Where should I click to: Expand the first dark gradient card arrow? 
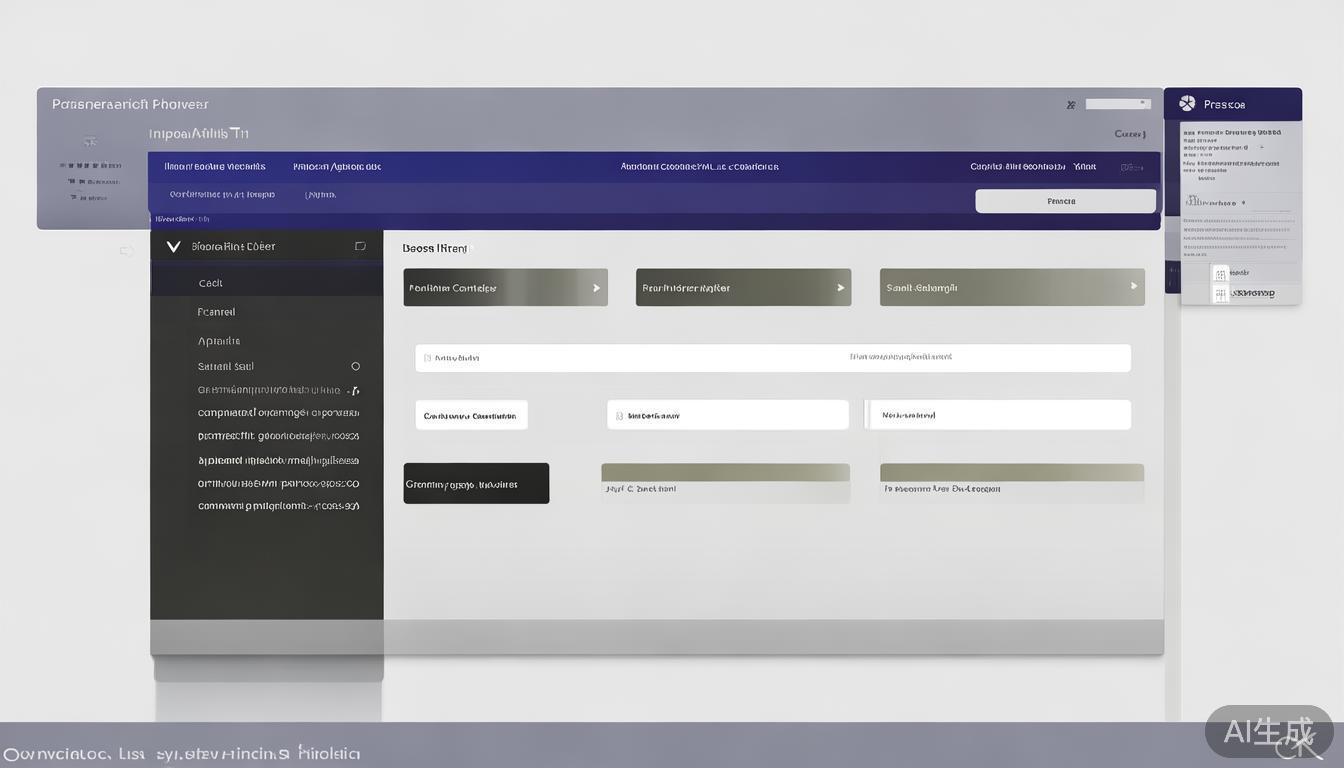click(x=596, y=288)
